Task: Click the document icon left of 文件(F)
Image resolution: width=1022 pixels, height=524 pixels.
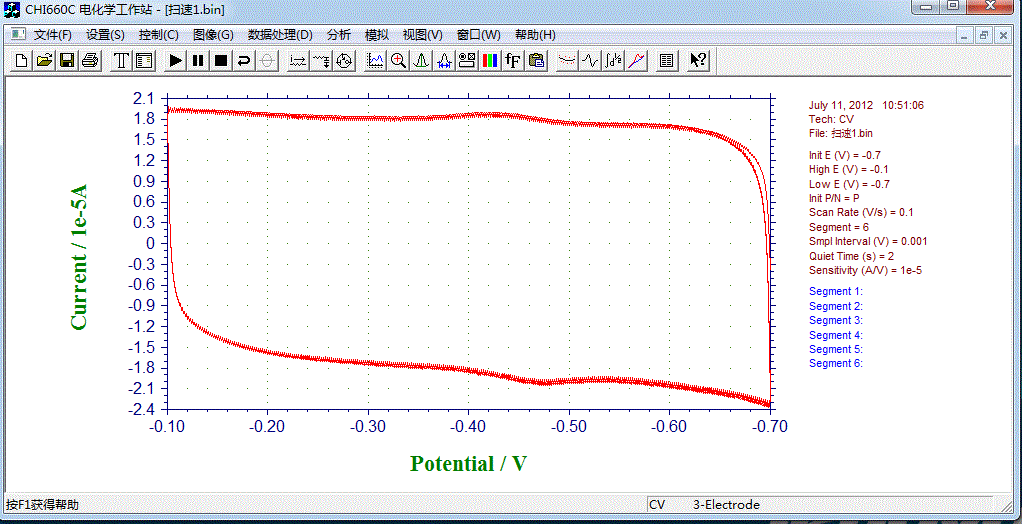Action: [x=18, y=34]
